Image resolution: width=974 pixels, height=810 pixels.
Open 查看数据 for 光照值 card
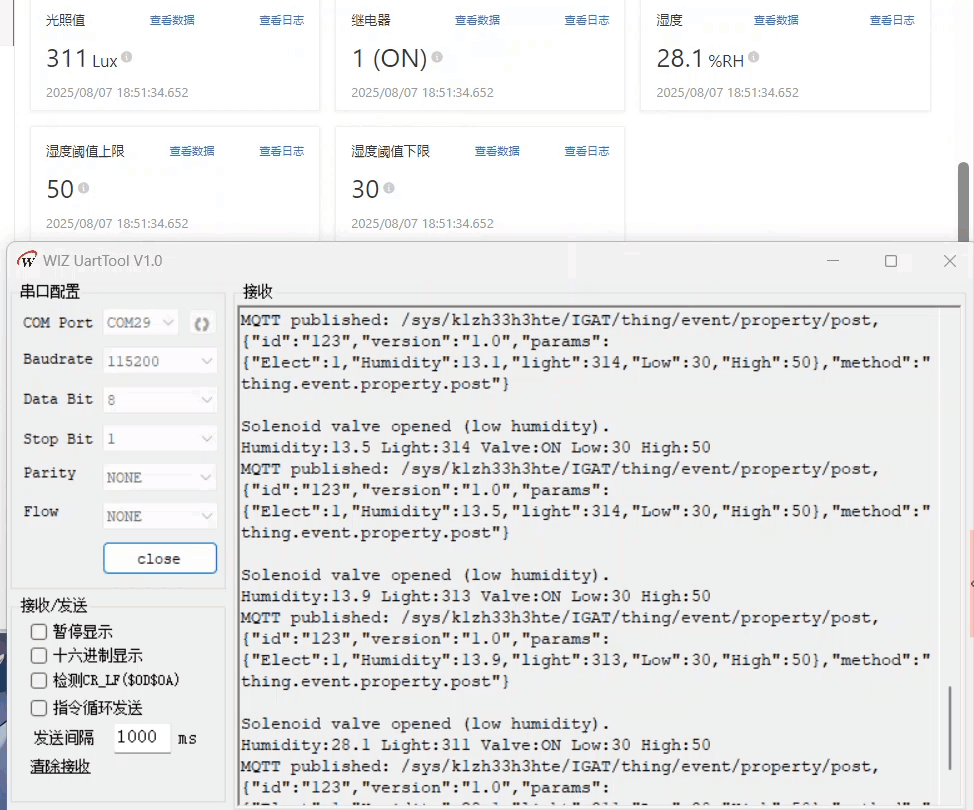172,20
